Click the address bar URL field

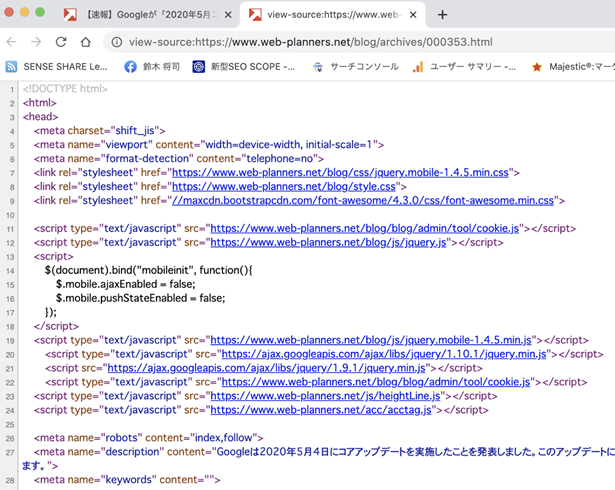311,42
